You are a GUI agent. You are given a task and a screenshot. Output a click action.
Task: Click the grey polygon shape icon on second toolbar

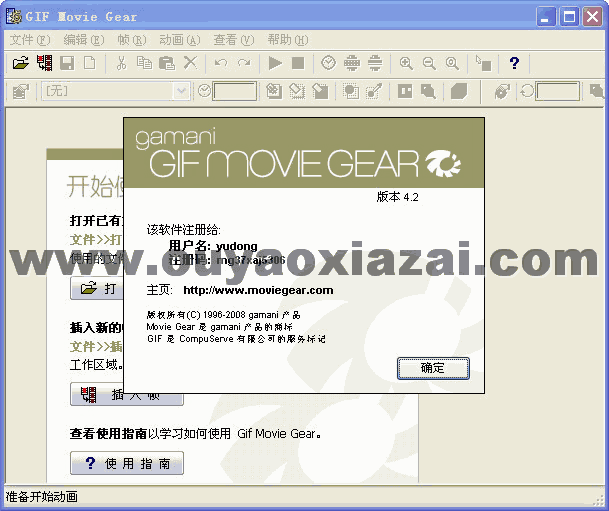click(459, 92)
